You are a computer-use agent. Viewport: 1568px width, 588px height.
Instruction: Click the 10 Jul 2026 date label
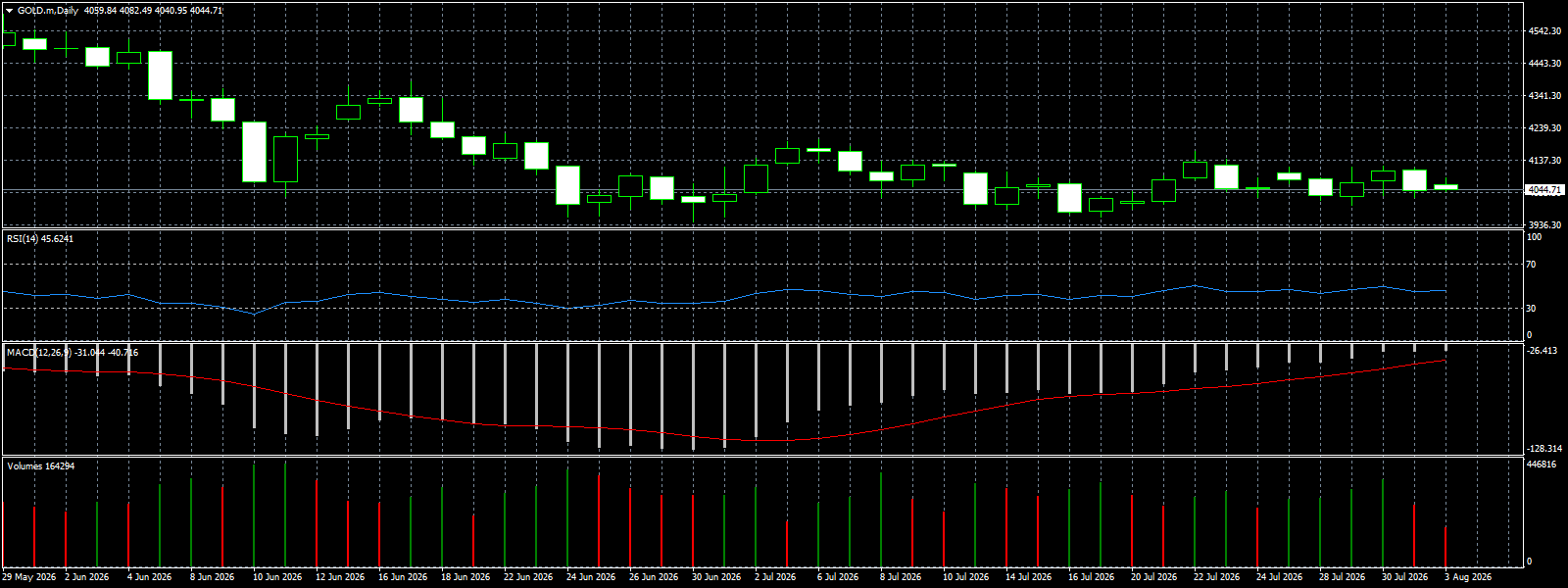pyautogui.click(x=965, y=577)
